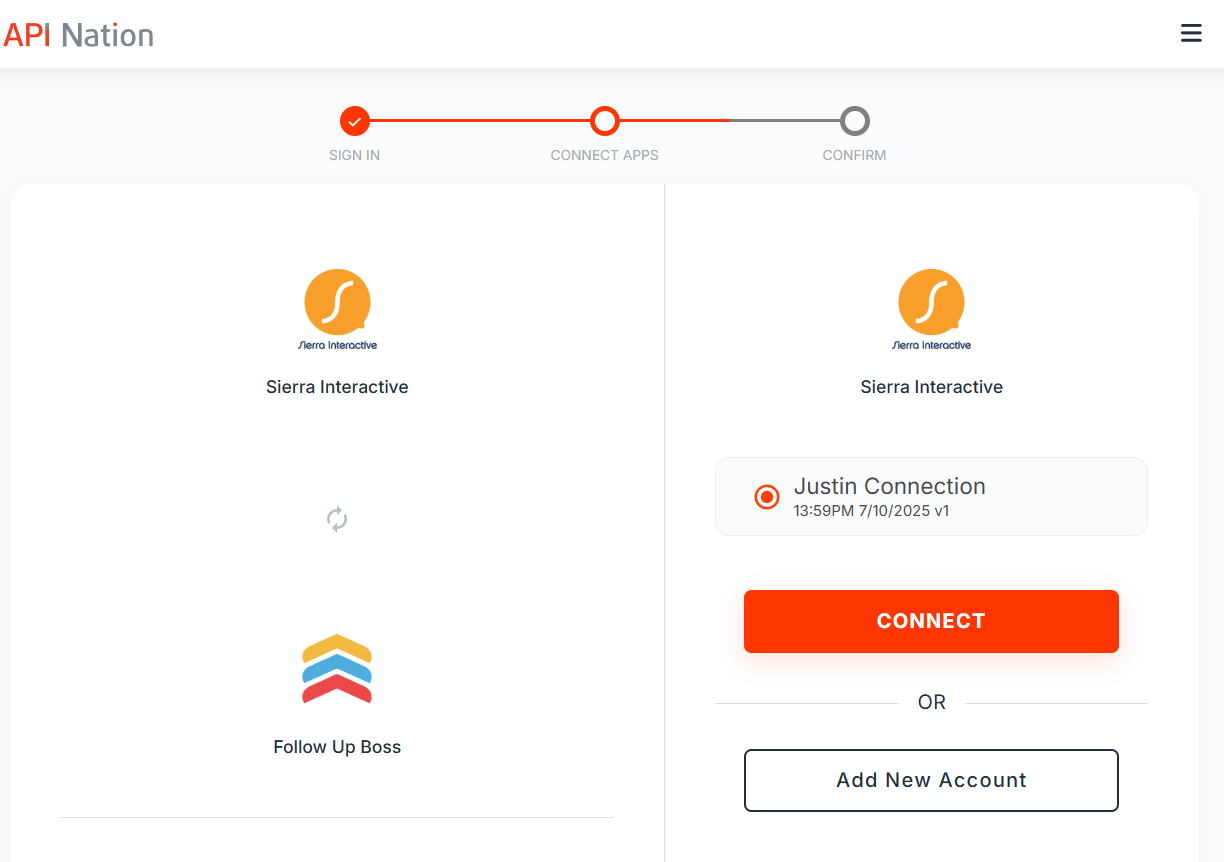Image resolution: width=1224 pixels, height=862 pixels.
Task: Click the API Nation logo
Action: (79, 35)
